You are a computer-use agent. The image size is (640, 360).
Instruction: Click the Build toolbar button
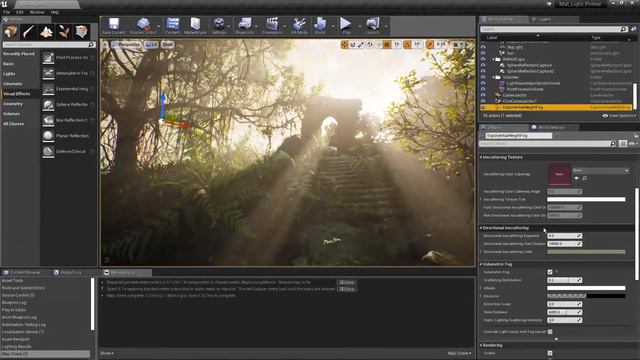click(x=320, y=26)
